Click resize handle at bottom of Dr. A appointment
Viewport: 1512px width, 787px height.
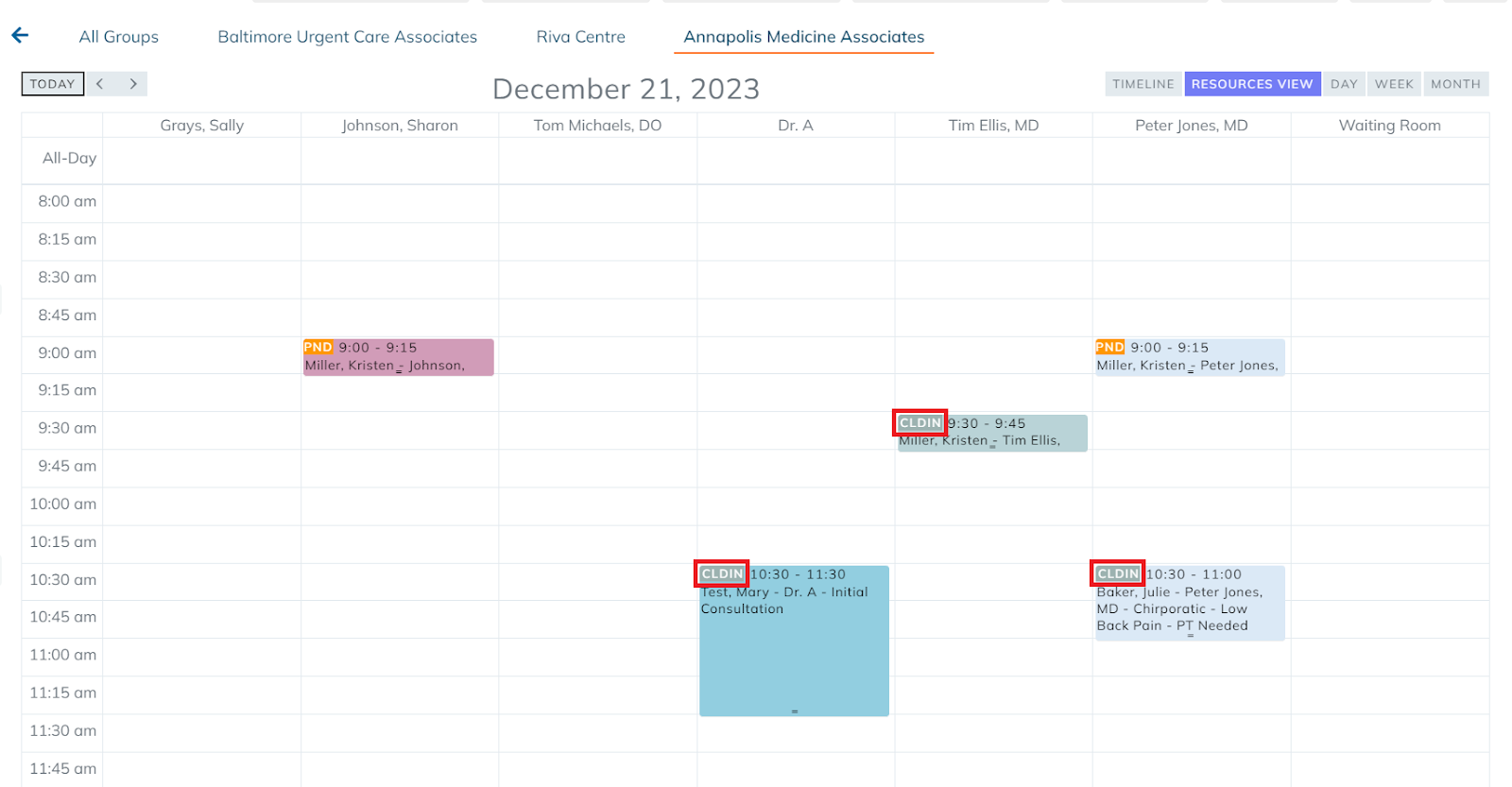(x=794, y=711)
